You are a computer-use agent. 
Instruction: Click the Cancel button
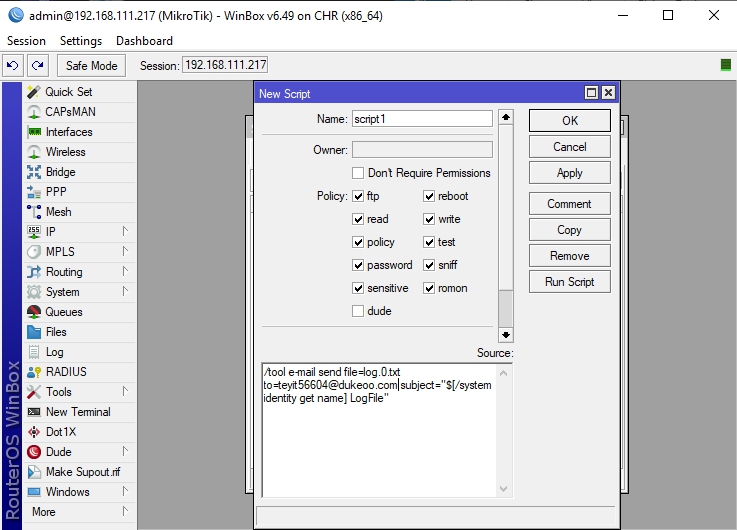click(x=570, y=147)
